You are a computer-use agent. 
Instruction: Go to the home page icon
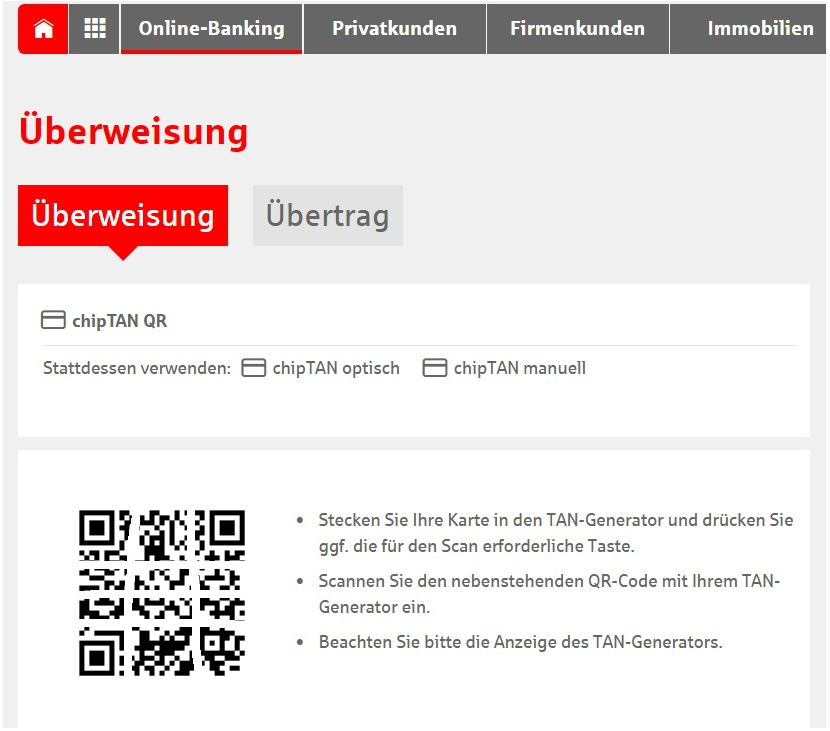coord(43,29)
